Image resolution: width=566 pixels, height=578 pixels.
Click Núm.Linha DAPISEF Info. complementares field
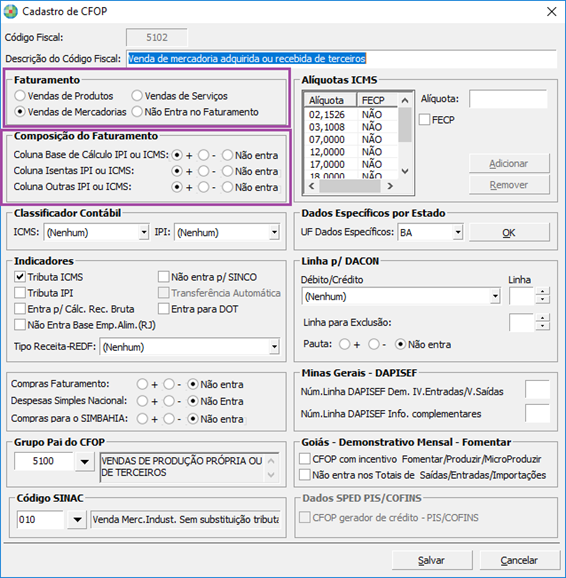[537, 413]
